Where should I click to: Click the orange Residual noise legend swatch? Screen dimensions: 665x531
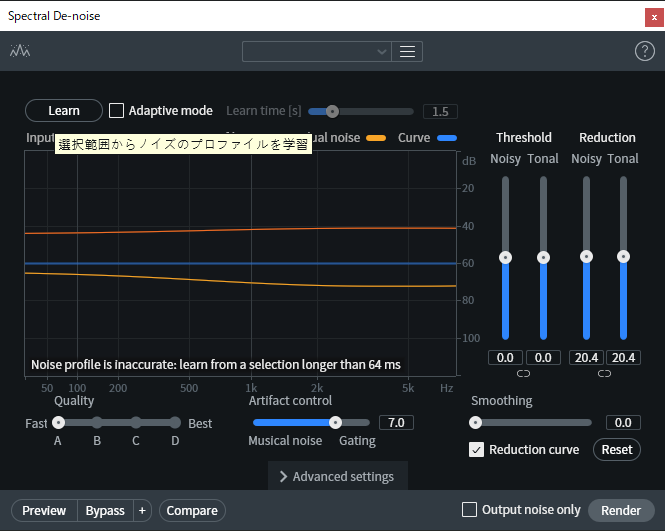376,138
